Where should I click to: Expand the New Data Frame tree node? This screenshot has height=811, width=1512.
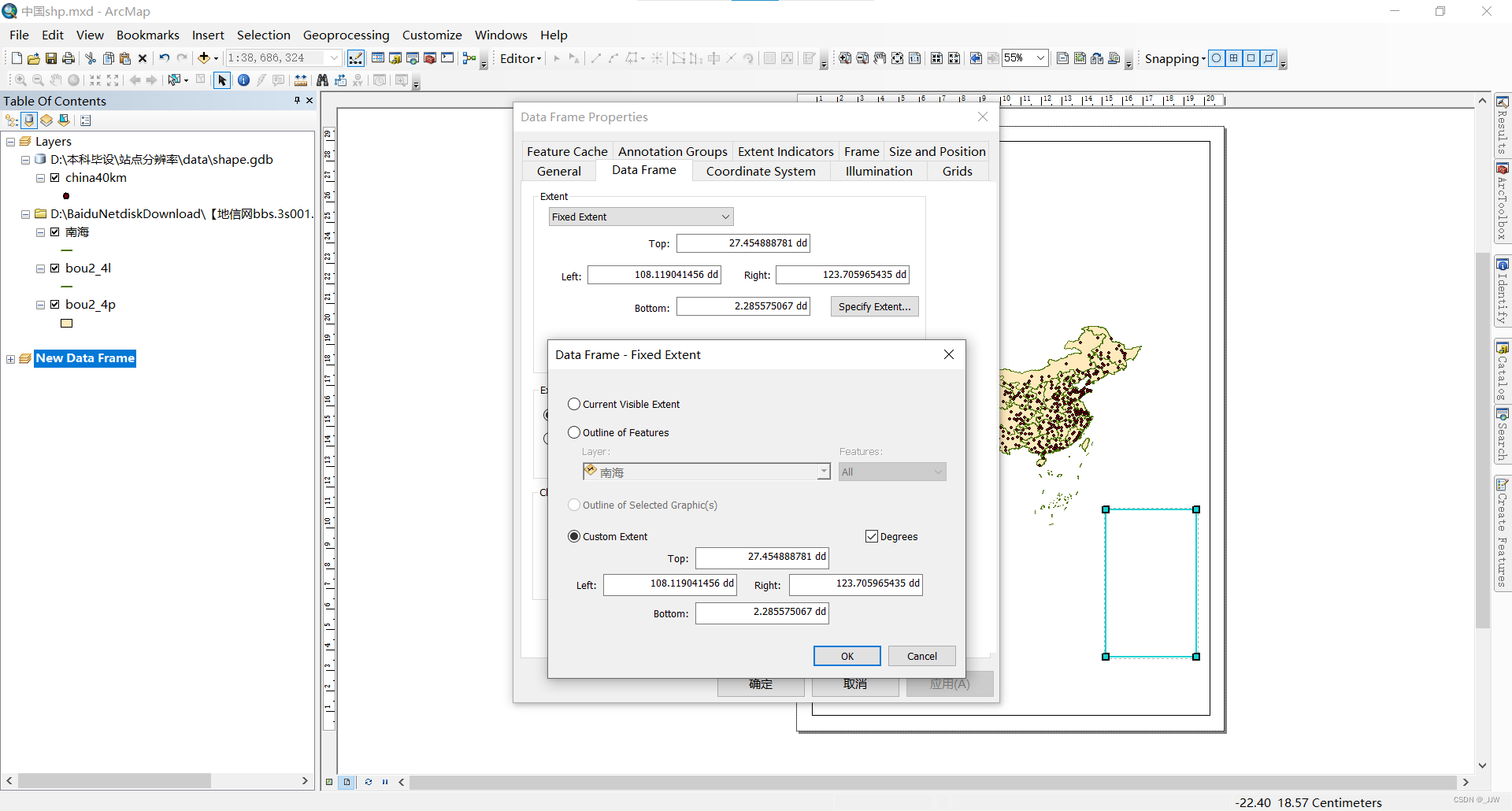11,359
